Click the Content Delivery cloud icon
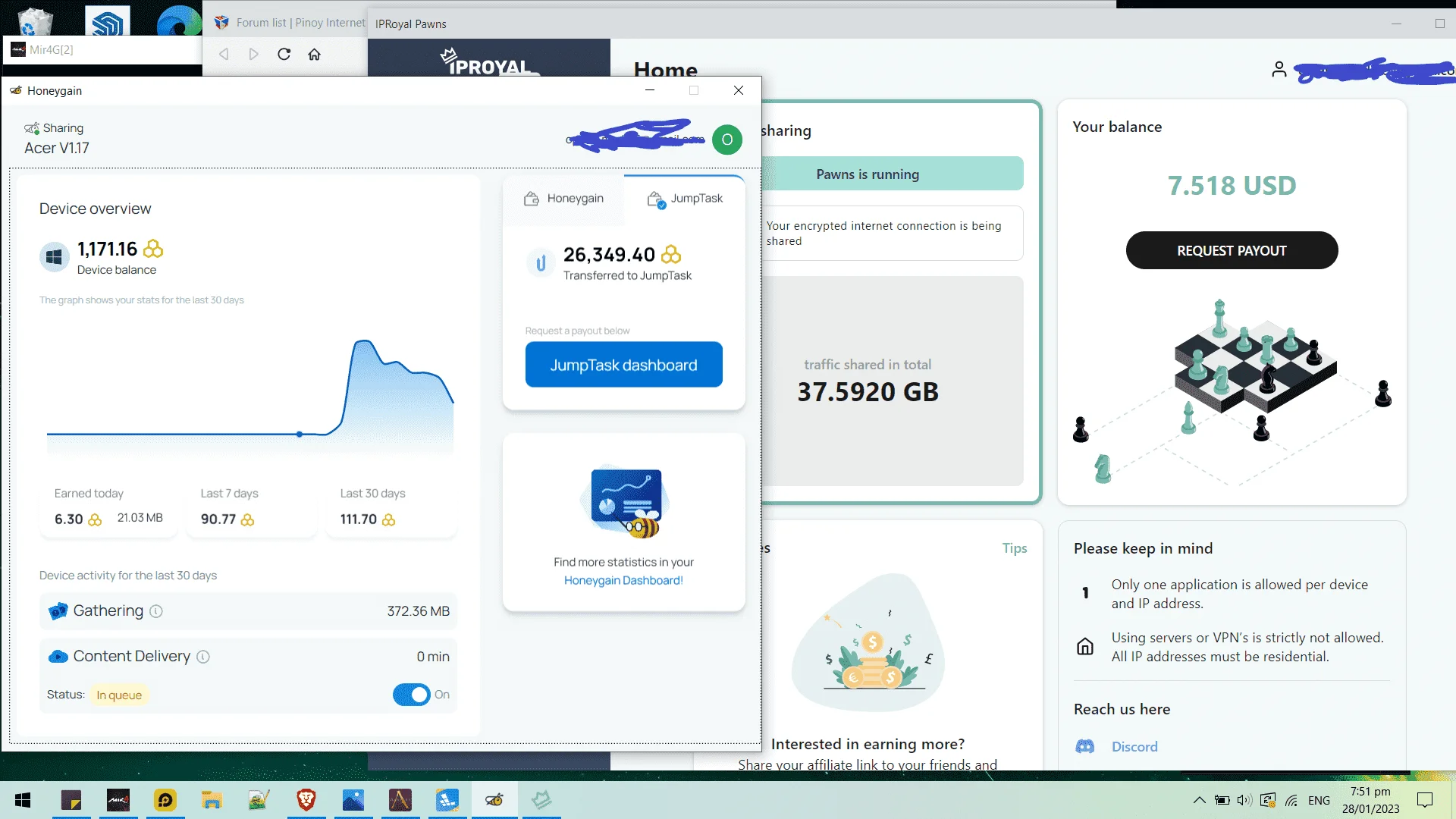 coord(58,657)
